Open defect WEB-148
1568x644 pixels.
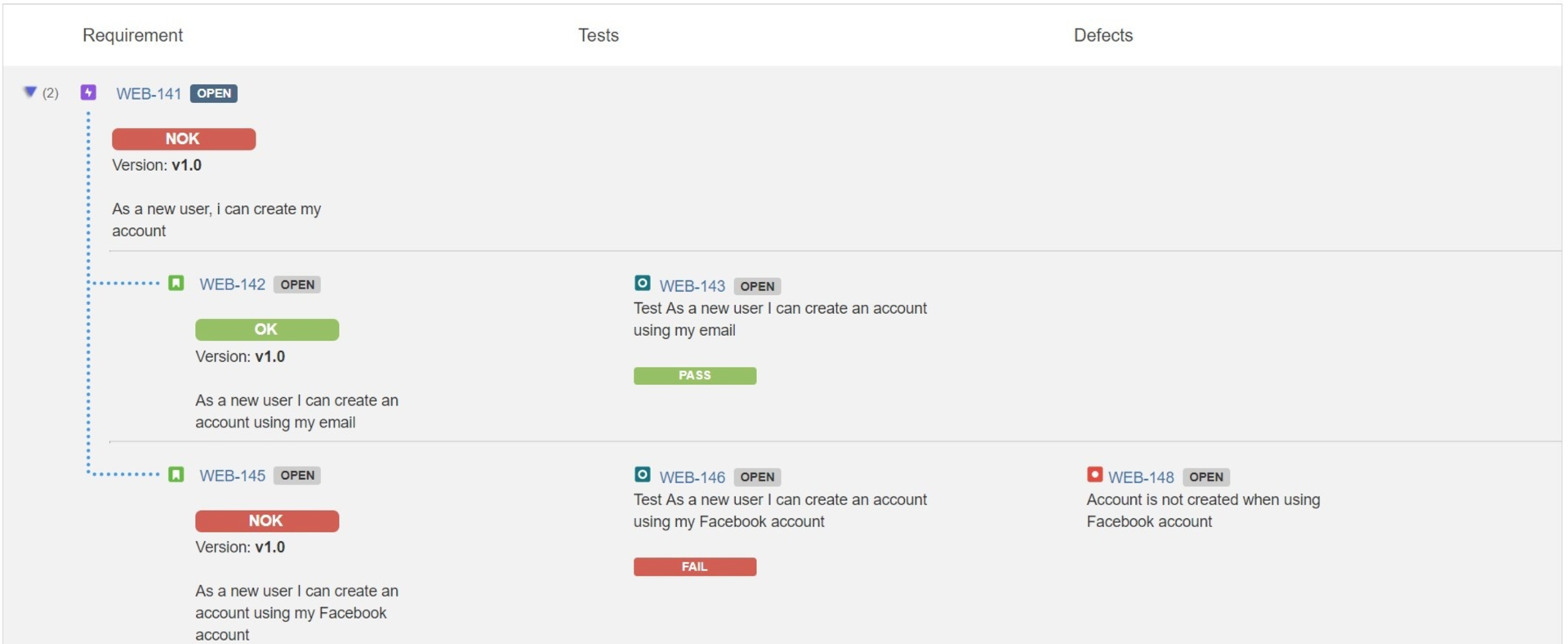coord(1141,477)
